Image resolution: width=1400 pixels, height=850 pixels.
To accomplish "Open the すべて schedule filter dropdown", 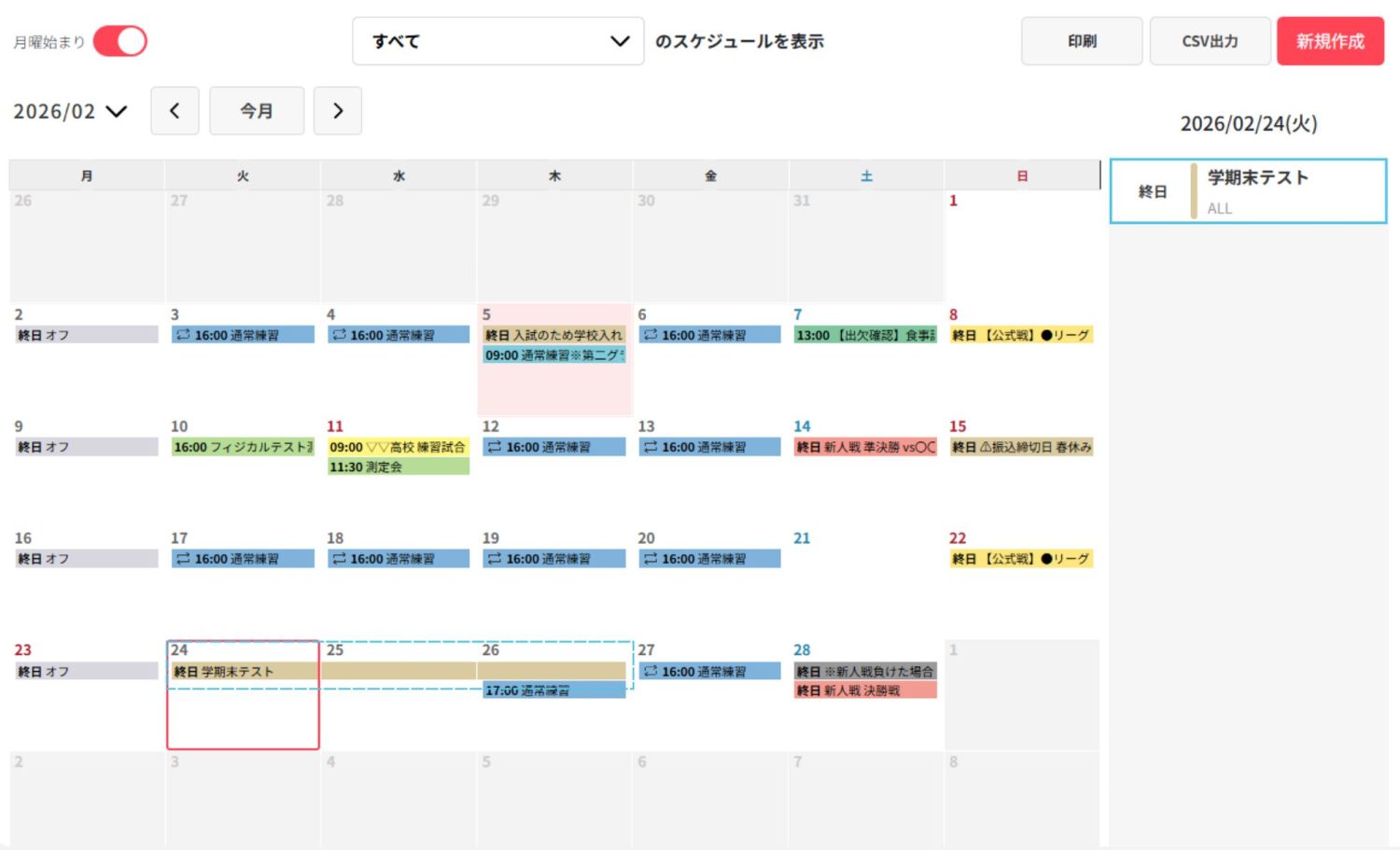I will [x=497, y=41].
